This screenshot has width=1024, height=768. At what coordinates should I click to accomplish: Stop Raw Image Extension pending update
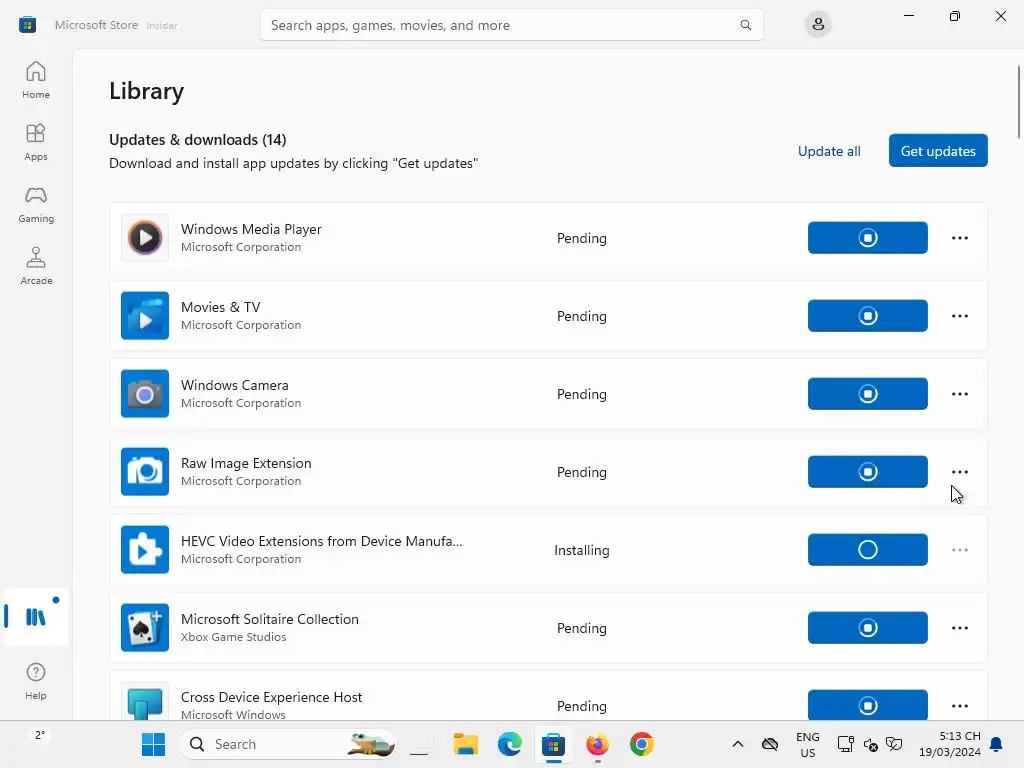click(x=867, y=472)
